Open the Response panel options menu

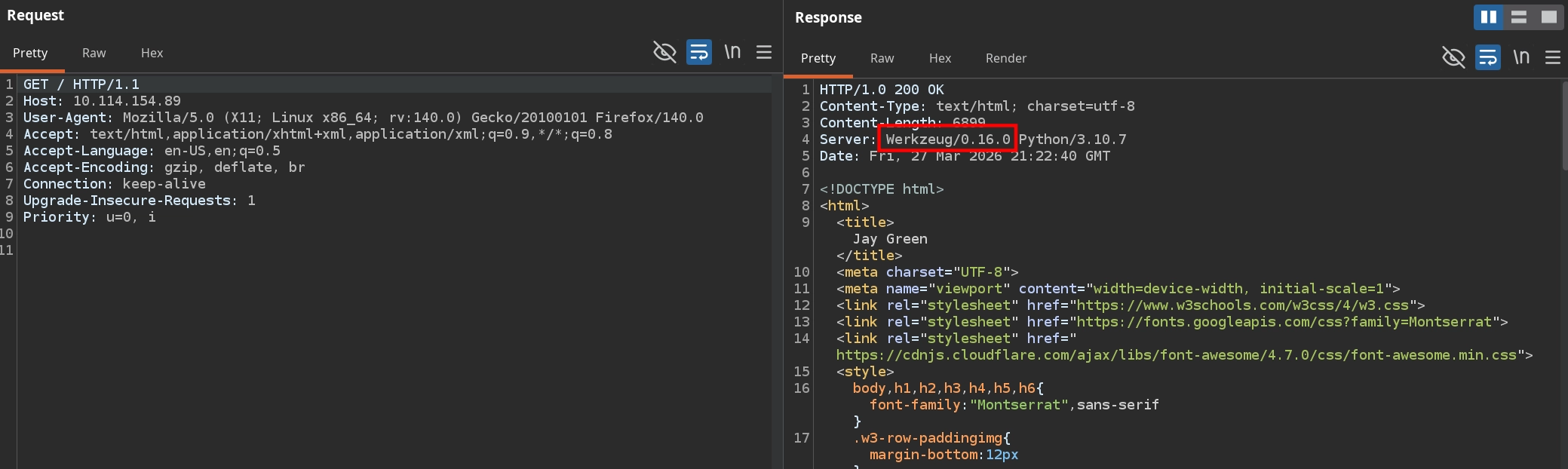coord(1552,57)
